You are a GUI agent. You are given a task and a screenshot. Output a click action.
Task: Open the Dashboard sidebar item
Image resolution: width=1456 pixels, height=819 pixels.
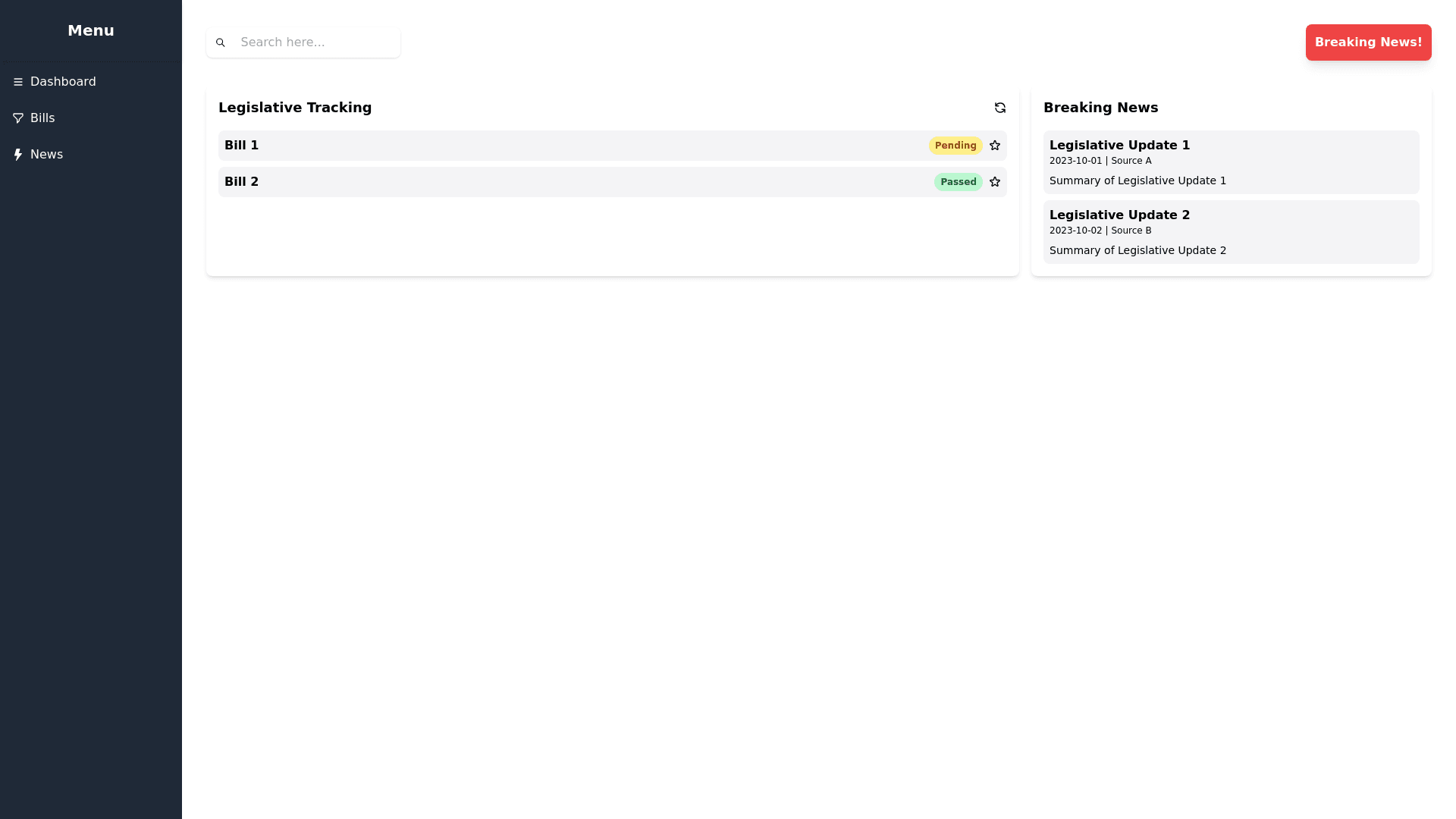(x=63, y=82)
